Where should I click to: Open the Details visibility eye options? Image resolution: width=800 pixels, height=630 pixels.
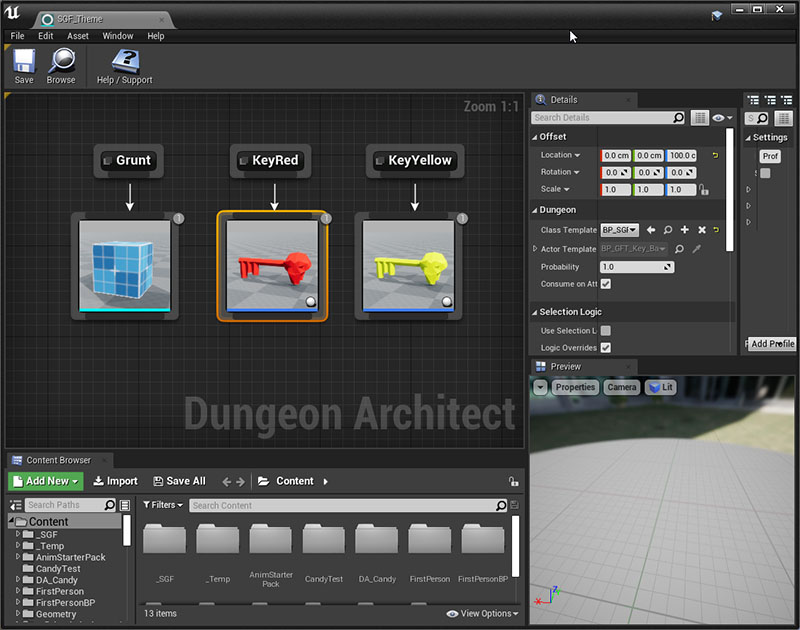click(x=722, y=118)
